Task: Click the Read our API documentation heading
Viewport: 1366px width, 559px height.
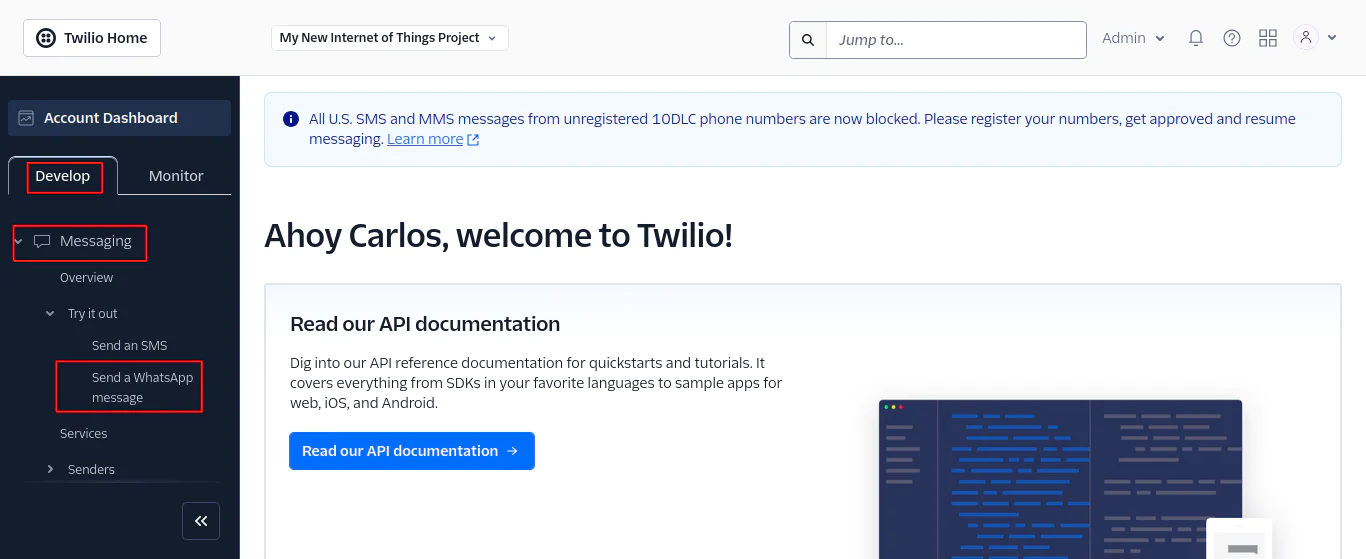Action: tap(425, 324)
